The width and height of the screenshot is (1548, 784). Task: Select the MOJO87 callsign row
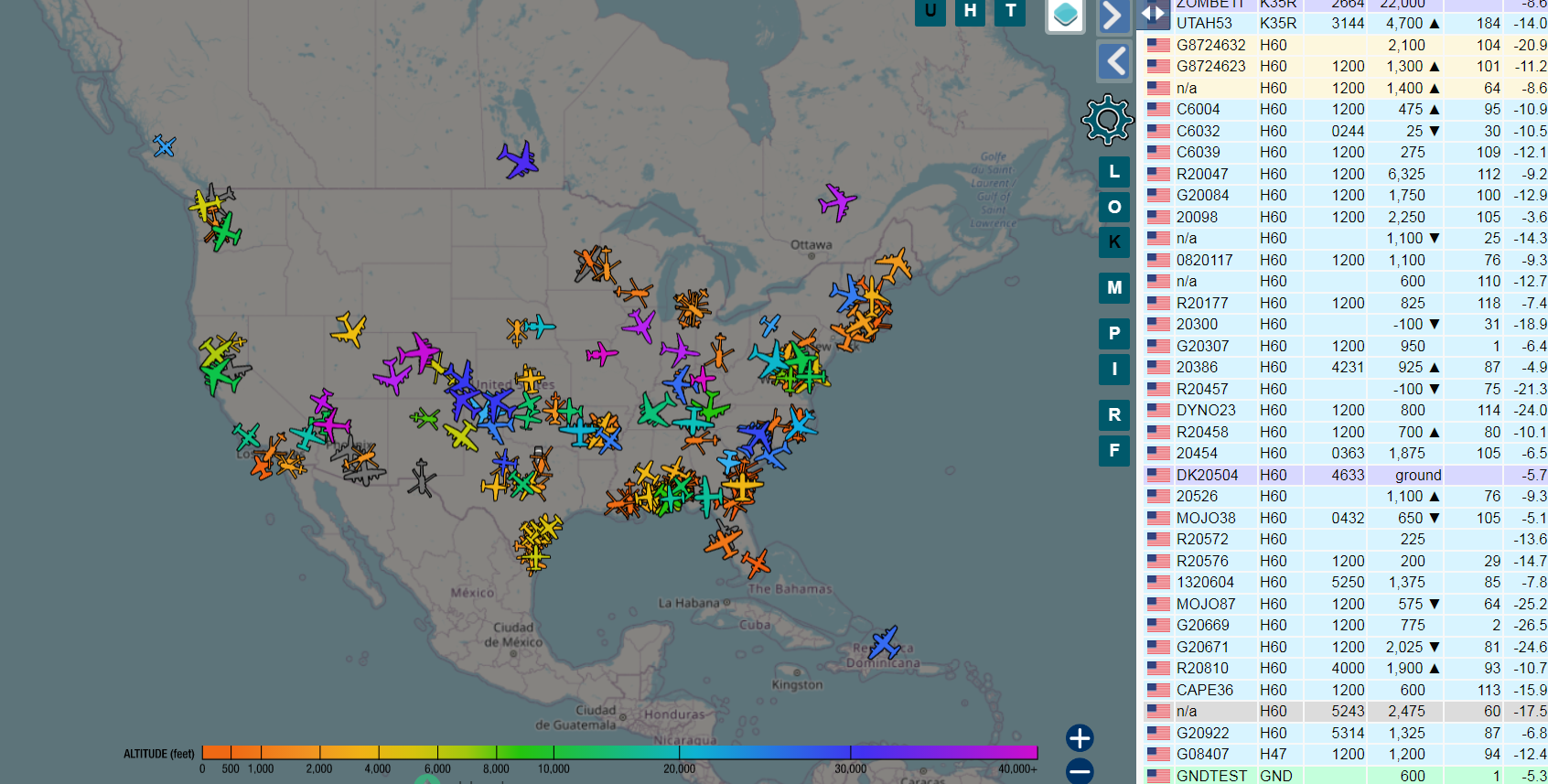tap(1344, 604)
